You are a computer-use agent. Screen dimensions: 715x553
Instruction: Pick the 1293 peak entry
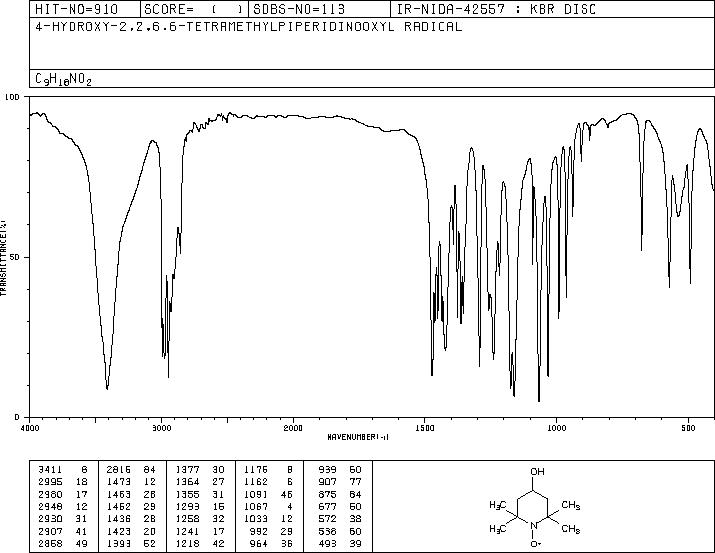[200, 506]
